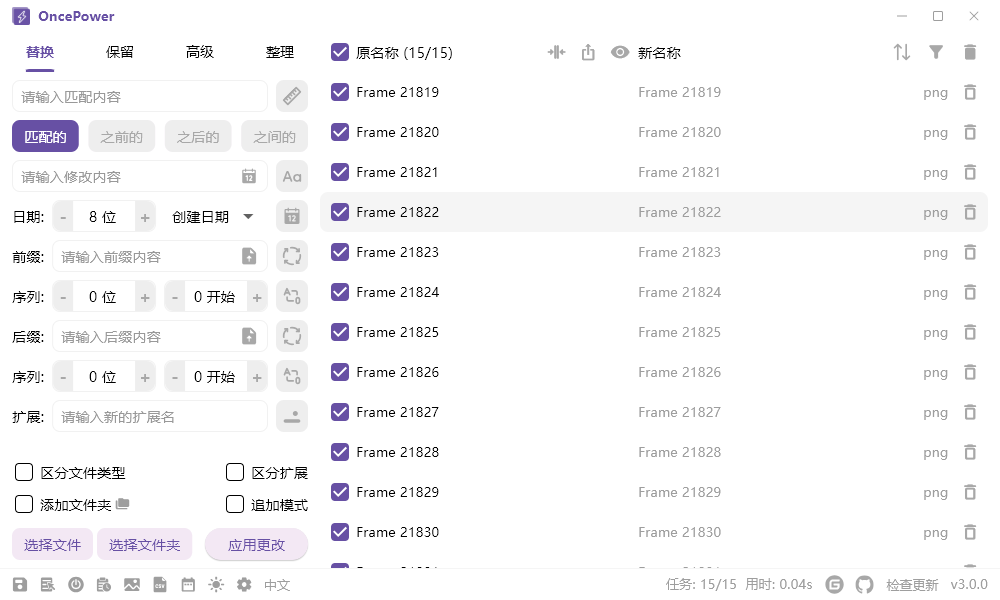Screen dimensions: 1000x600
Task: Delete Frame 21822 using its trash icon
Action: 969,212
